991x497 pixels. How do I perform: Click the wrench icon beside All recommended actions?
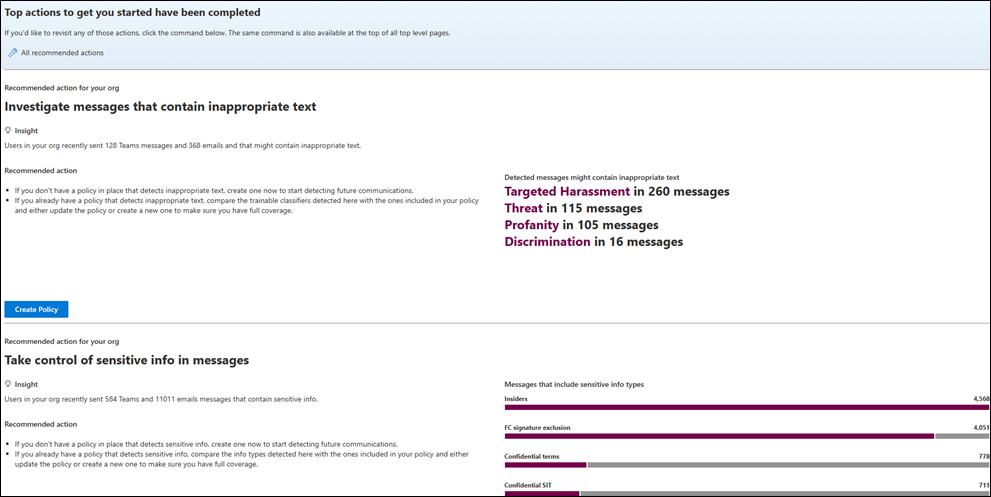[12, 52]
